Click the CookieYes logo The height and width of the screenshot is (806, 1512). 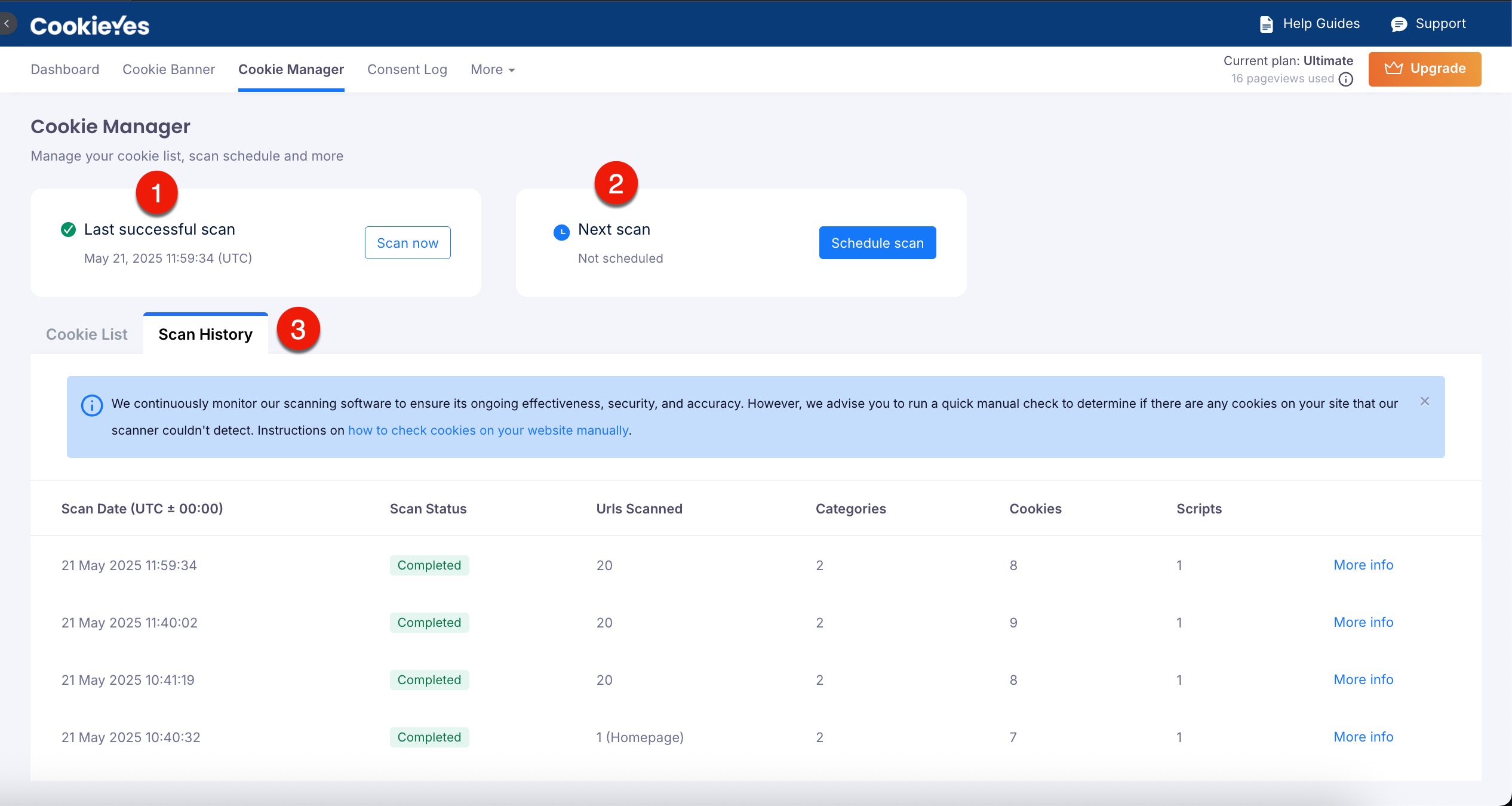(x=90, y=25)
